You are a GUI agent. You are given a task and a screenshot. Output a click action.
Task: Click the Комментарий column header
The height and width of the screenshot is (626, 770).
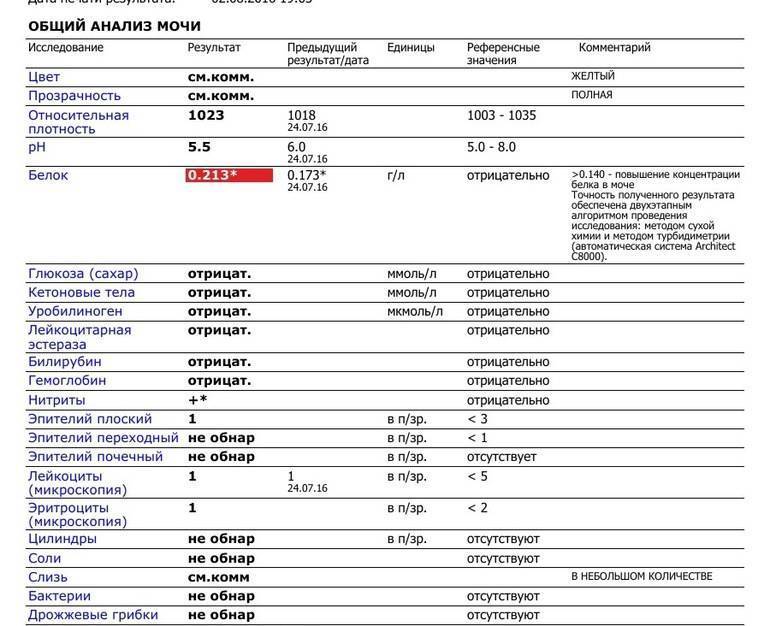(614, 48)
